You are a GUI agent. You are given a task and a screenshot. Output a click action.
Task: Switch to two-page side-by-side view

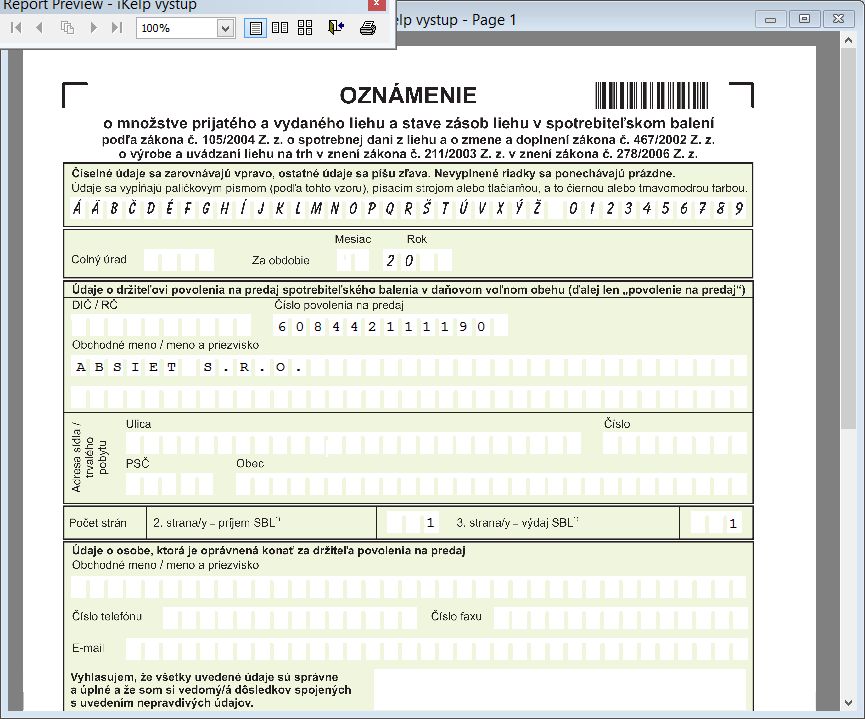click(281, 28)
